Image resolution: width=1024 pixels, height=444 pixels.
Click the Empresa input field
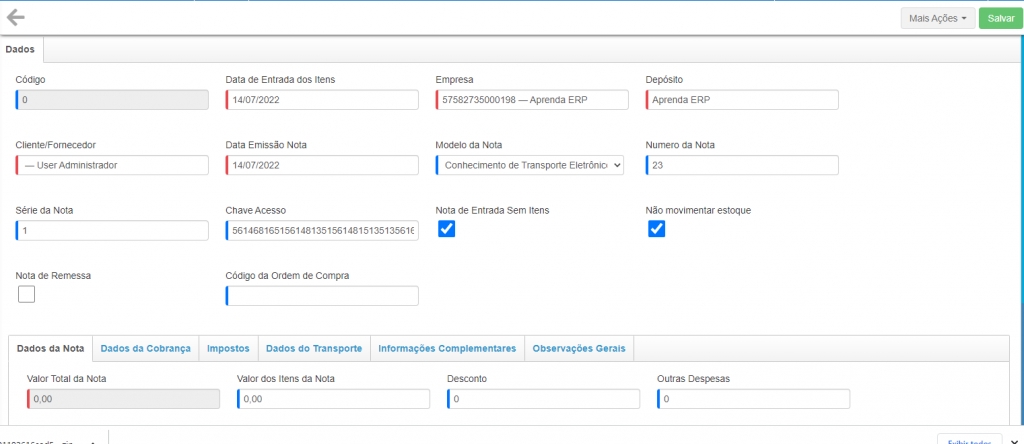click(x=532, y=100)
